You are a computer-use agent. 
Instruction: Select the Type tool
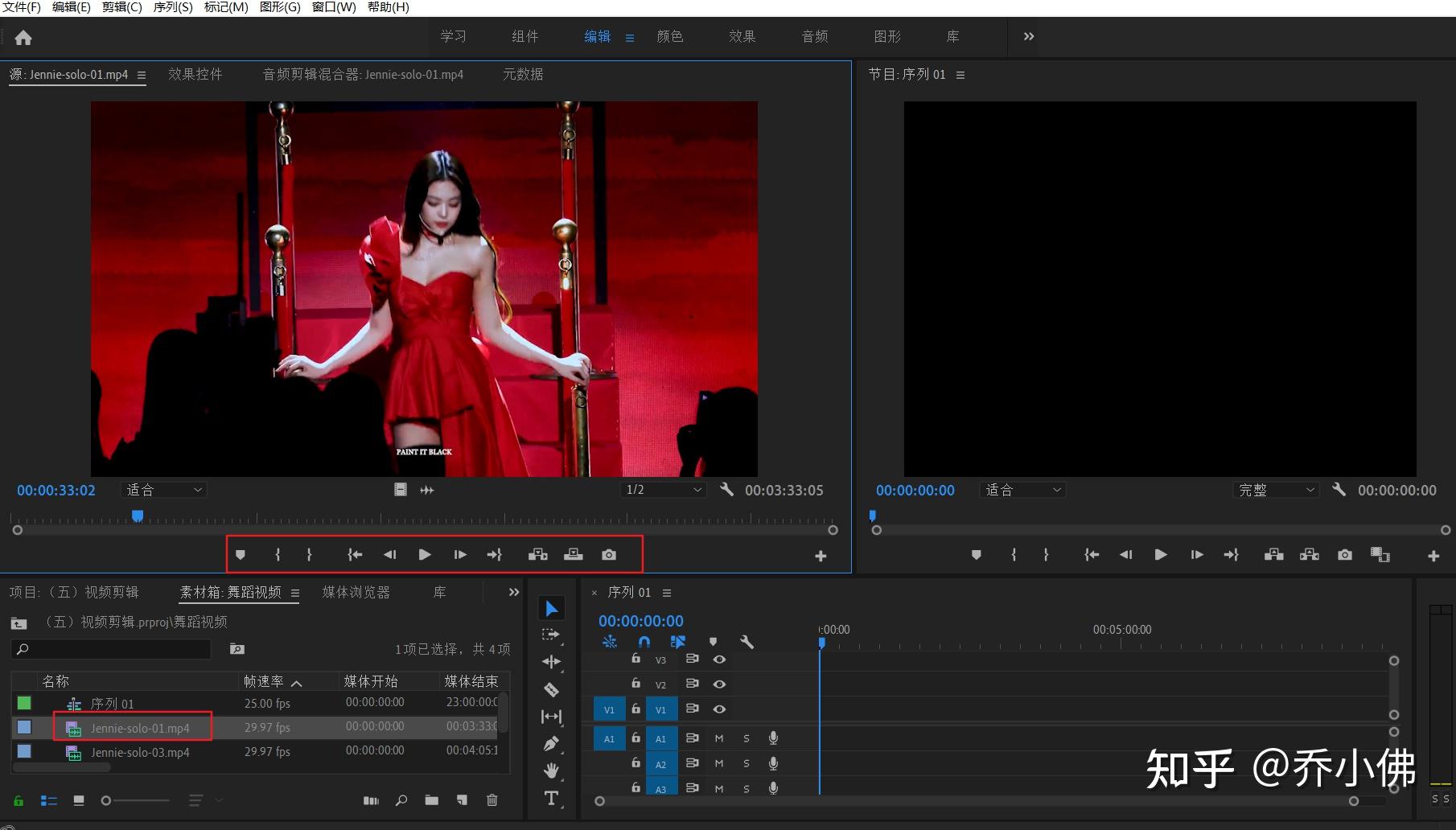pyautogui.click(x=551, y=798)
